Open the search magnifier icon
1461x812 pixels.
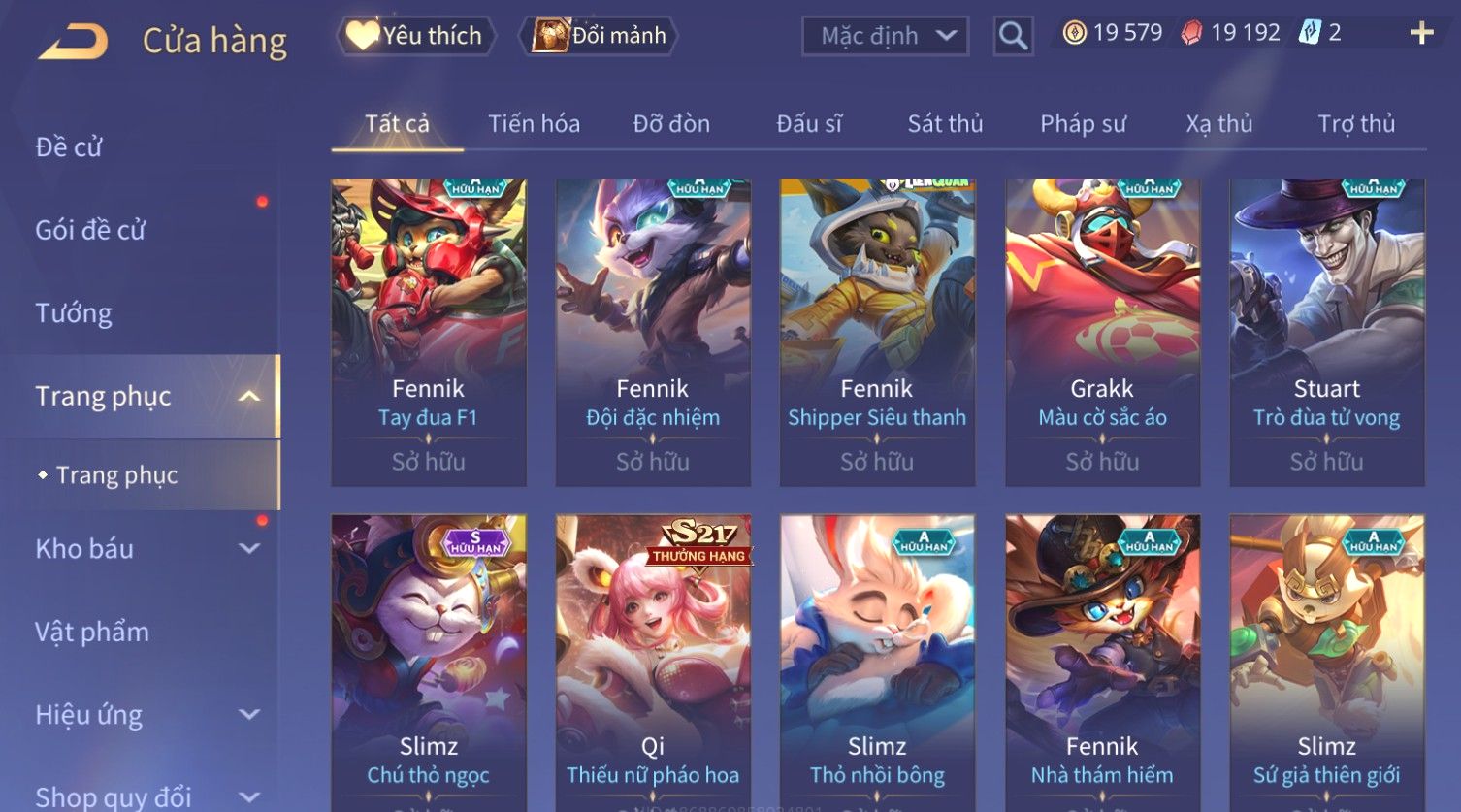[x=1013, y=37]
